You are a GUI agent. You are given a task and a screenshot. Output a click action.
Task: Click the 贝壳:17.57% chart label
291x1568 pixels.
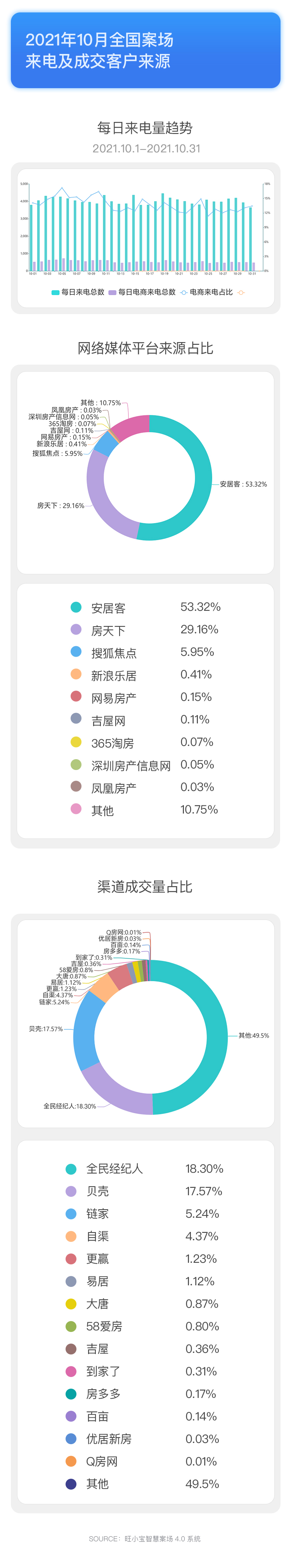[46, 1029]
